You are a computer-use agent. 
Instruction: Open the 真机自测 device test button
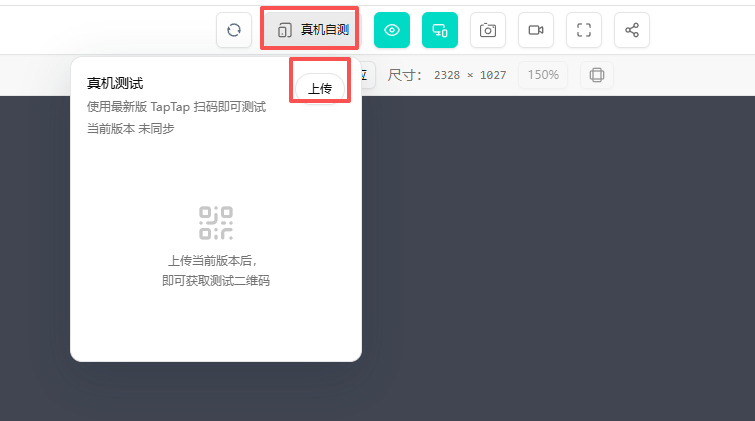pos(313,30)
